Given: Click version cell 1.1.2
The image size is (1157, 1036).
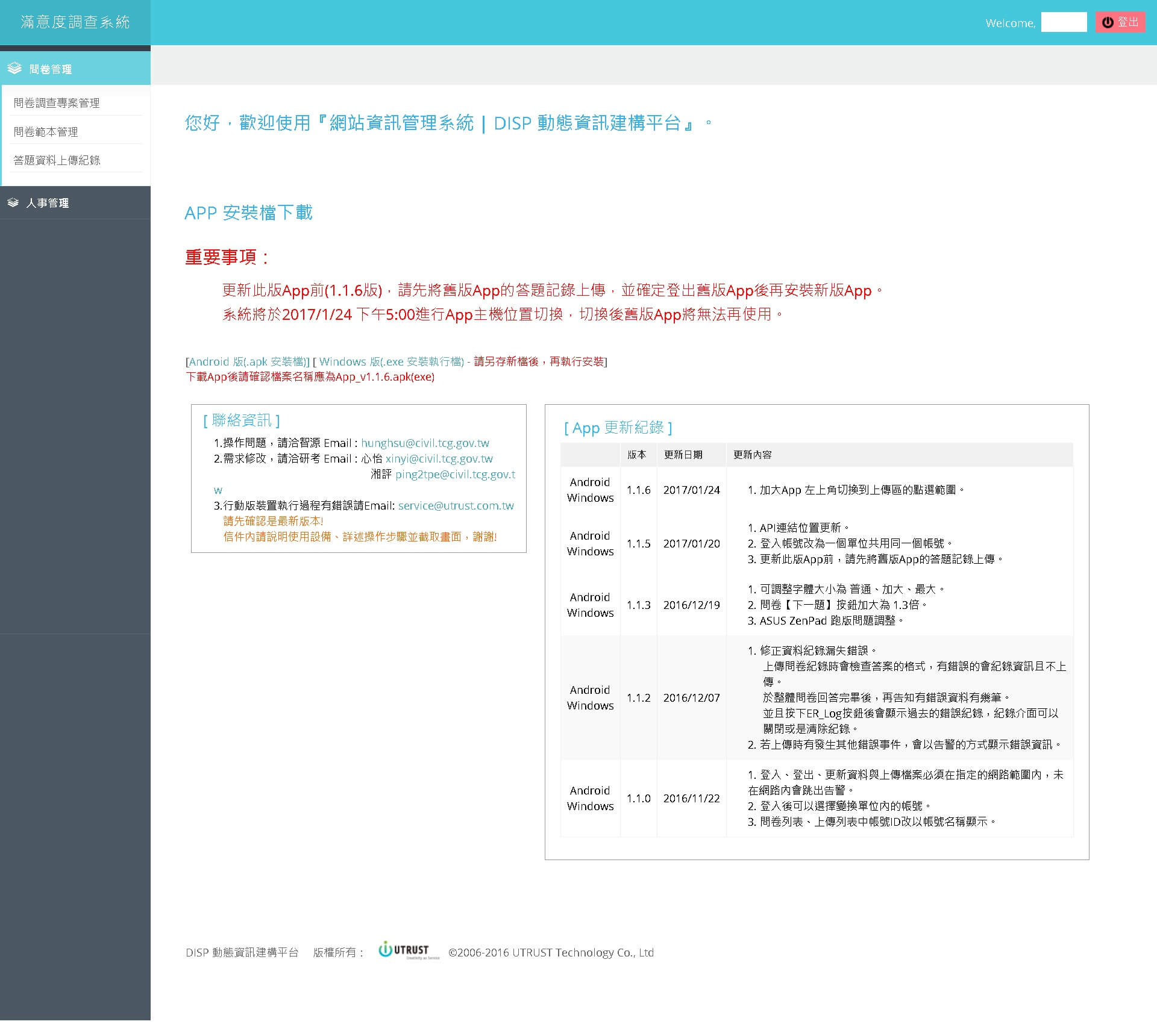Looking at the screenshot, I should pyautogui.click(x=639, y=698).
